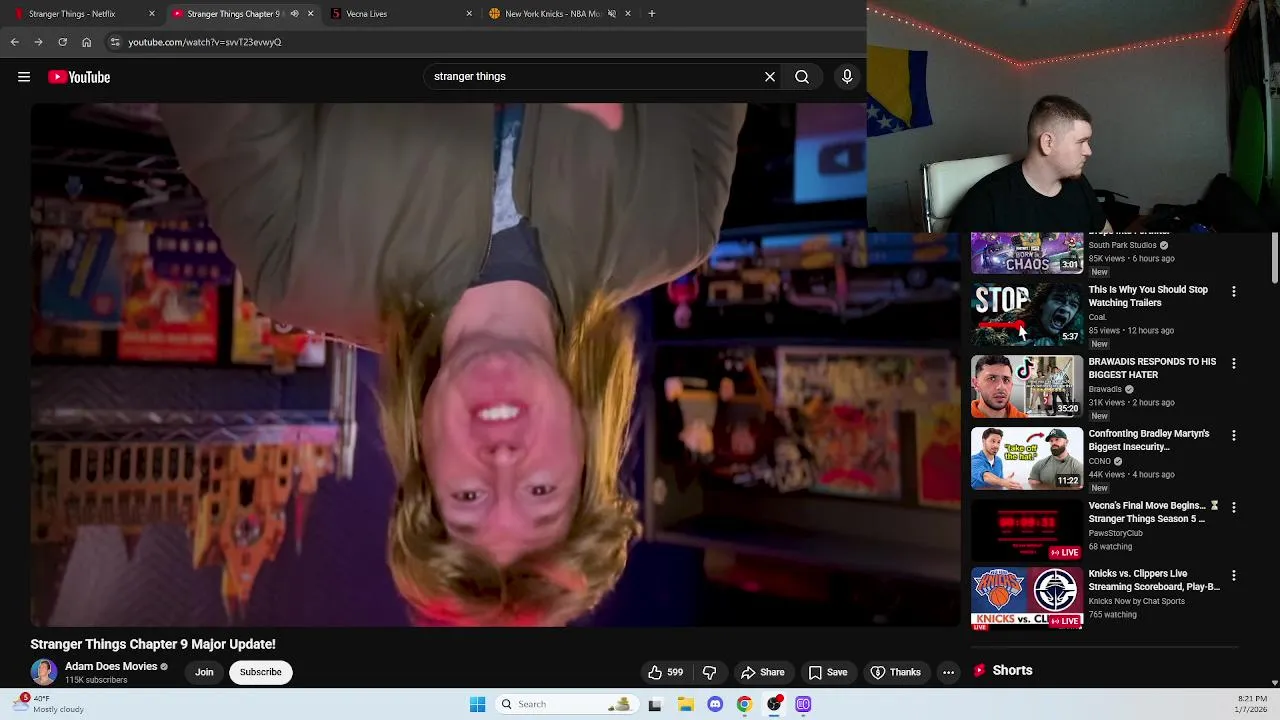Click the Windows taskbar Search box
1280x720 pixels.
[566, 704]
